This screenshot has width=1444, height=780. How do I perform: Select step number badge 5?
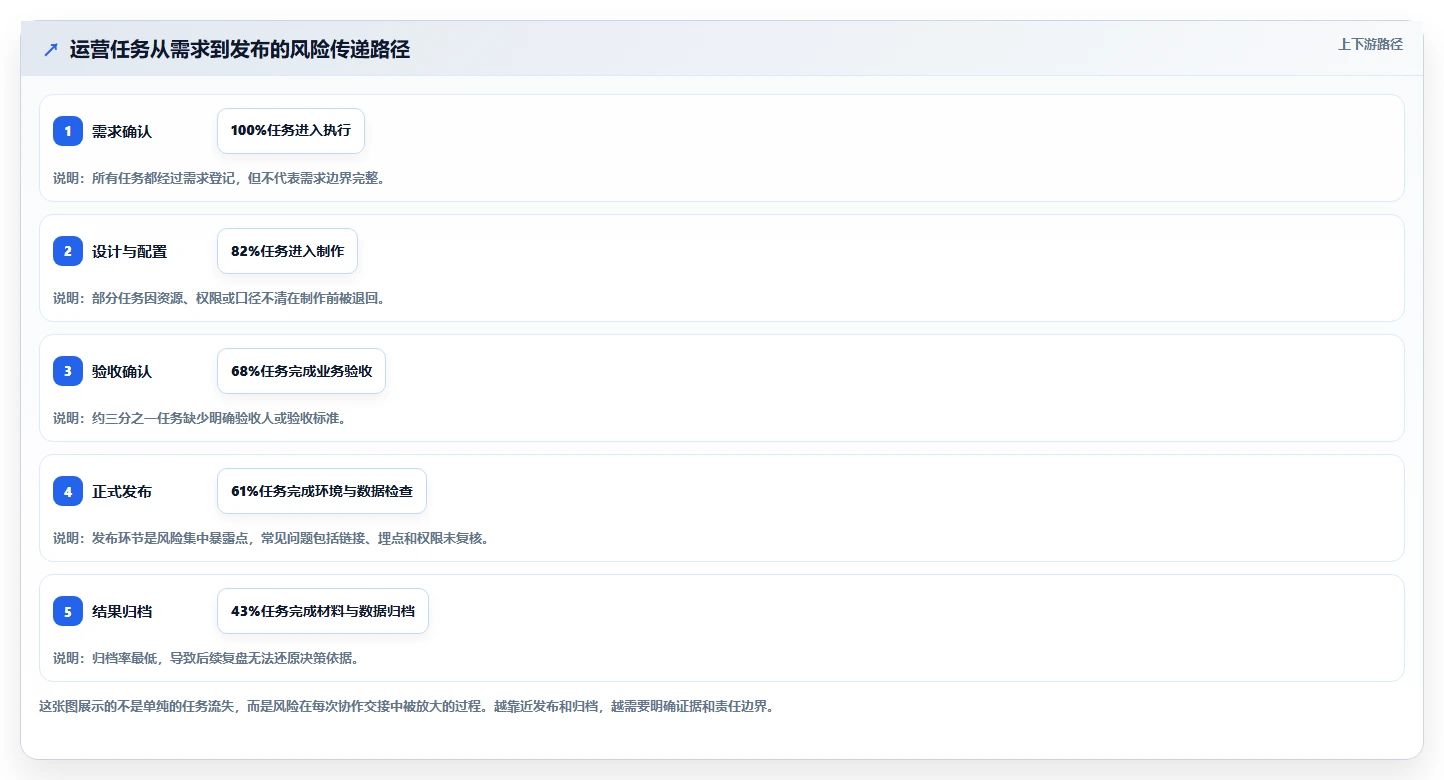tap(68, 611)
